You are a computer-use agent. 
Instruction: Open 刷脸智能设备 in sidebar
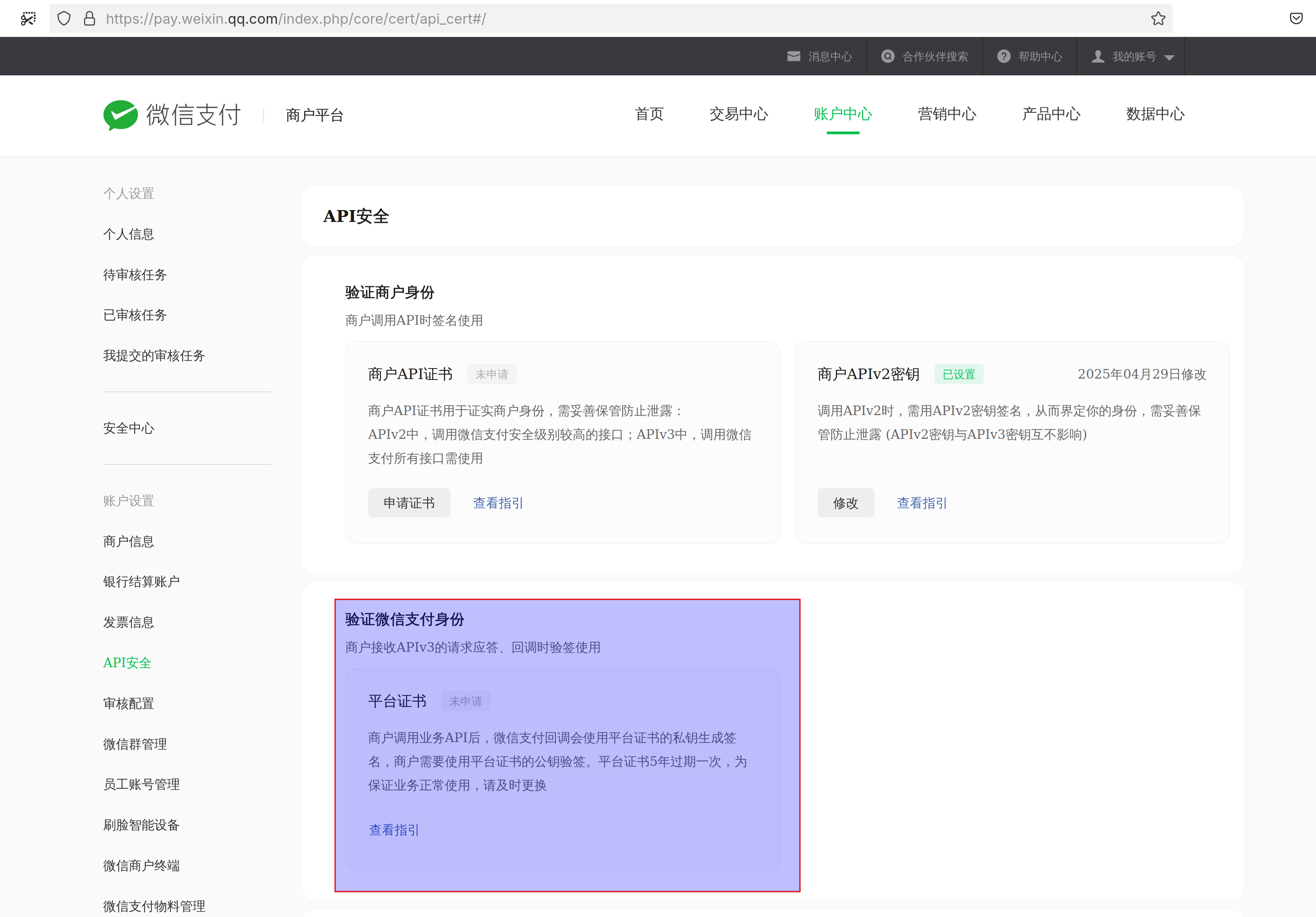141,825
